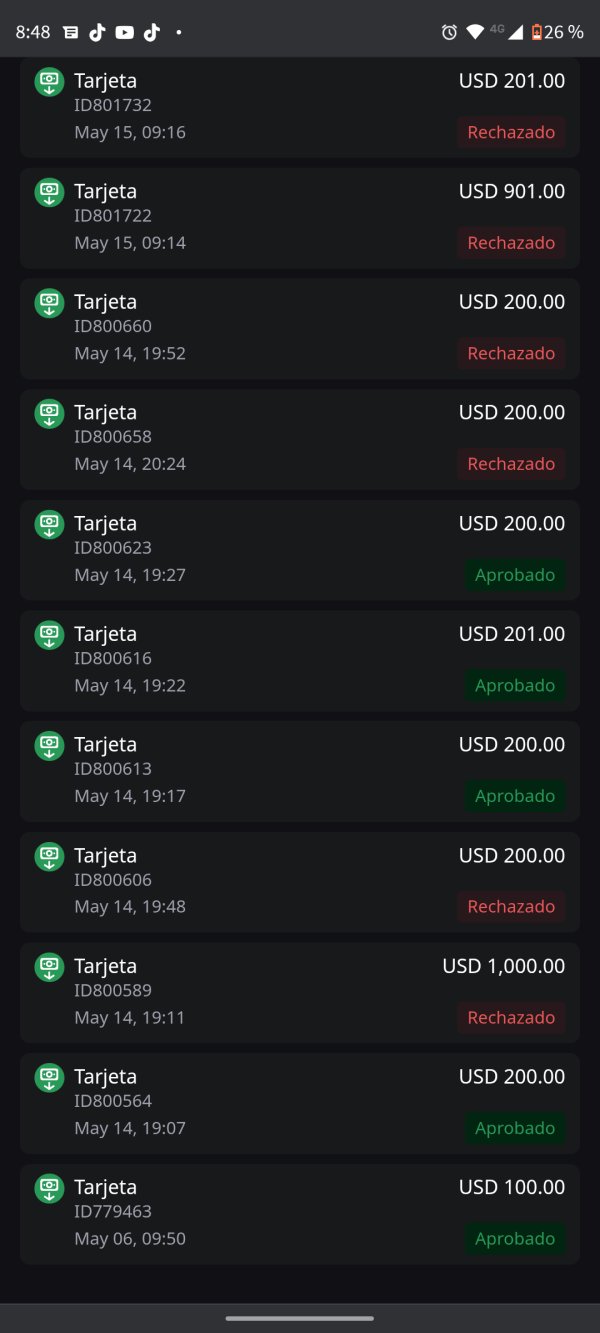The height and width of the screenshot is (1333, 600).
Task: Open transaction ID800658 details
Action: (300, 439)
